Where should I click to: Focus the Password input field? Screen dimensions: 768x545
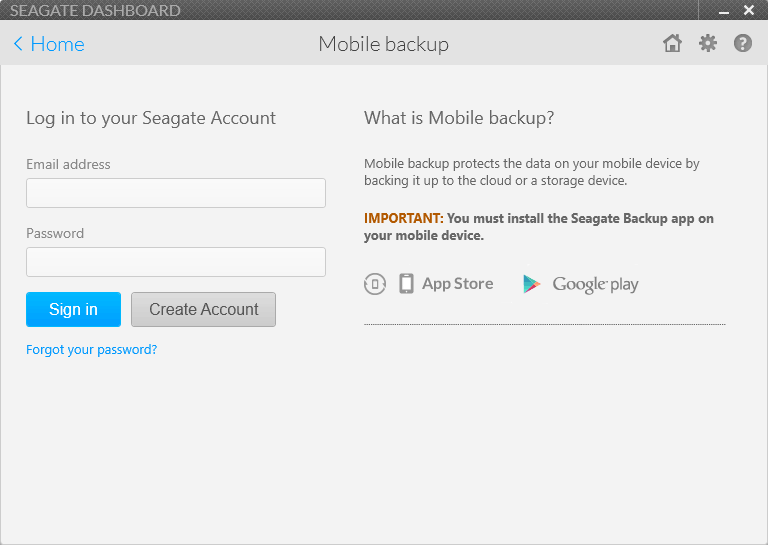[176, 262]
